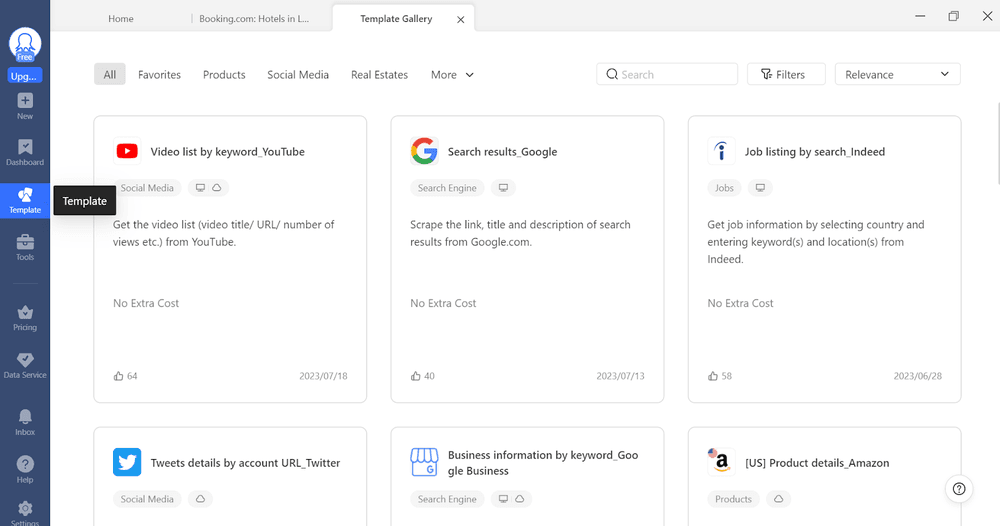Screen dimensions: 1000x526
Task: Select the Social Media category
Action: (x=298, y=75)
